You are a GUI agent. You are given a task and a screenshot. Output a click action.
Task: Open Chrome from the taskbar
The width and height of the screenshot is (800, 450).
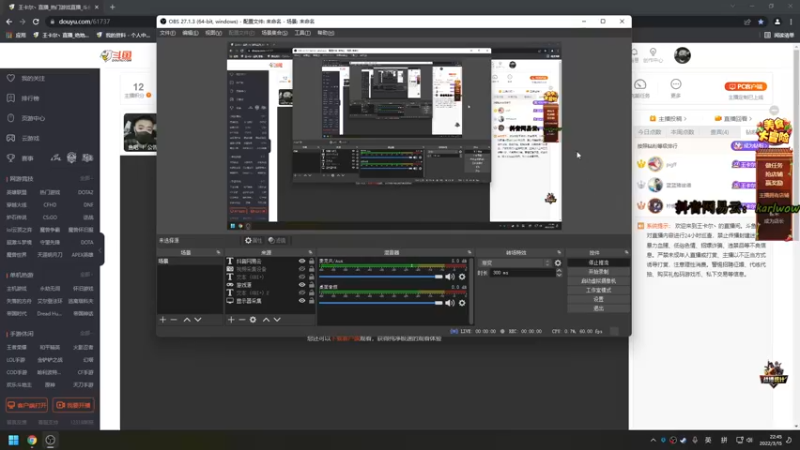pos(32,440)
